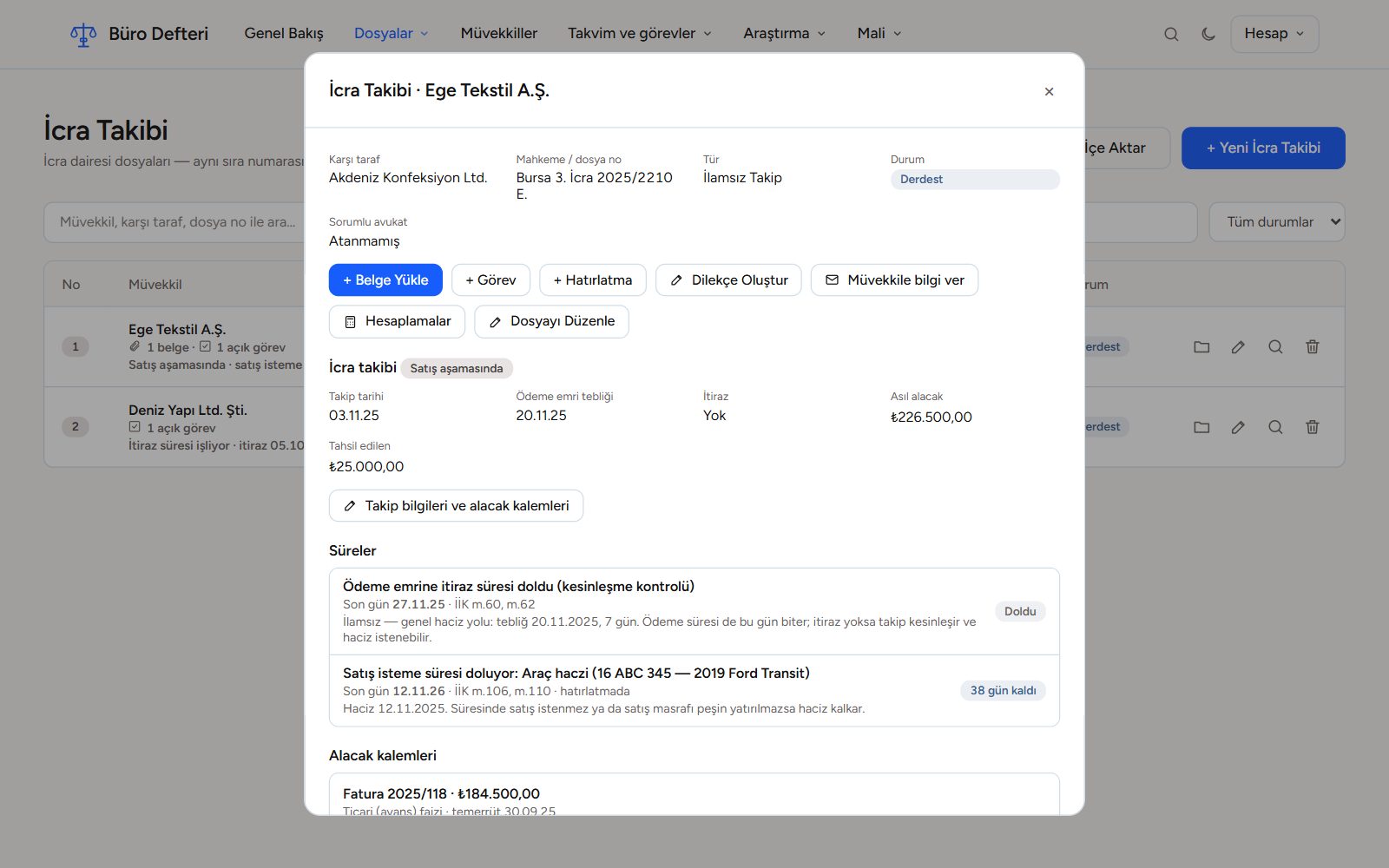Screen dimensions: 1389x868
Task: Open folder icon for Deniz Yapı row
Action: pos(1201,427)
